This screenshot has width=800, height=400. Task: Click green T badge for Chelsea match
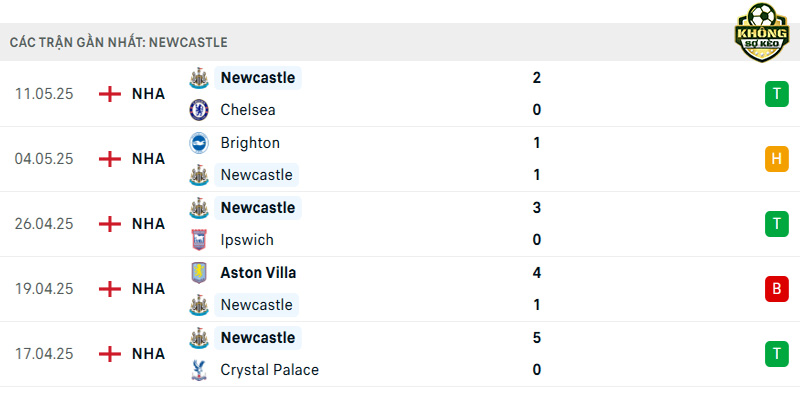[777, 94]
